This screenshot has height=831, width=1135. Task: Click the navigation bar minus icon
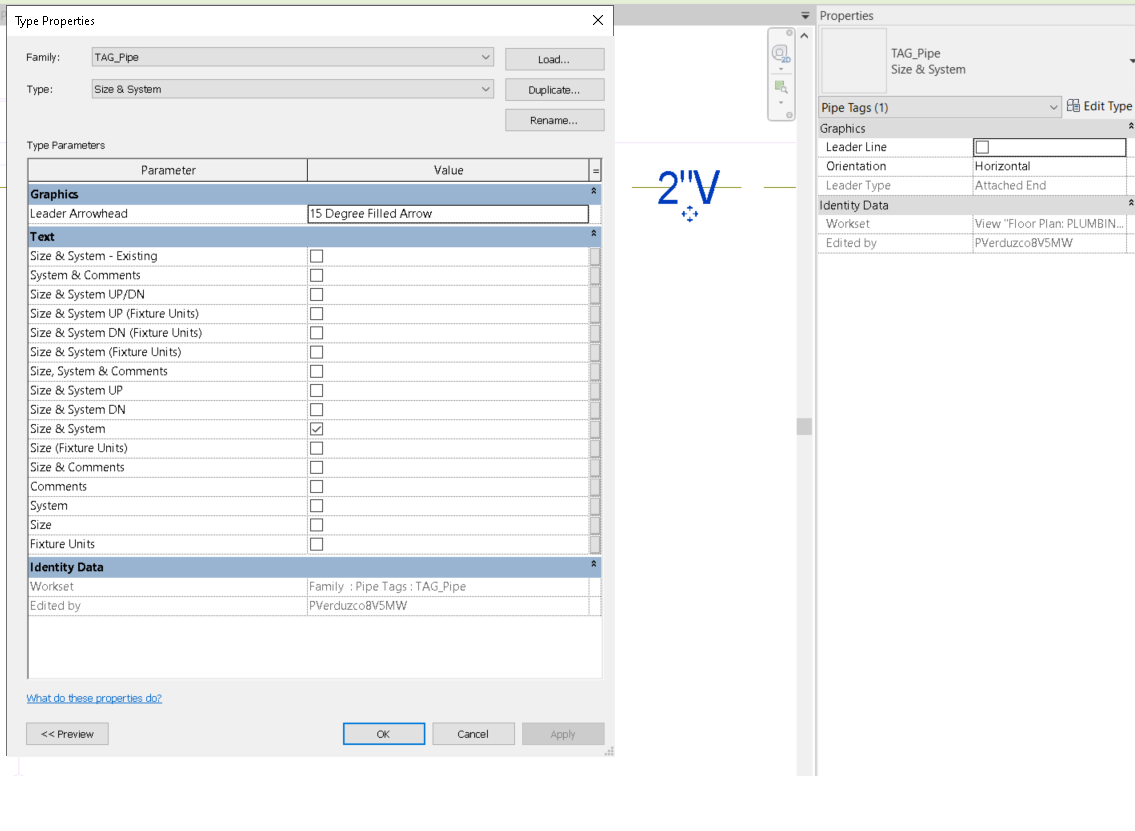(790, 115)
